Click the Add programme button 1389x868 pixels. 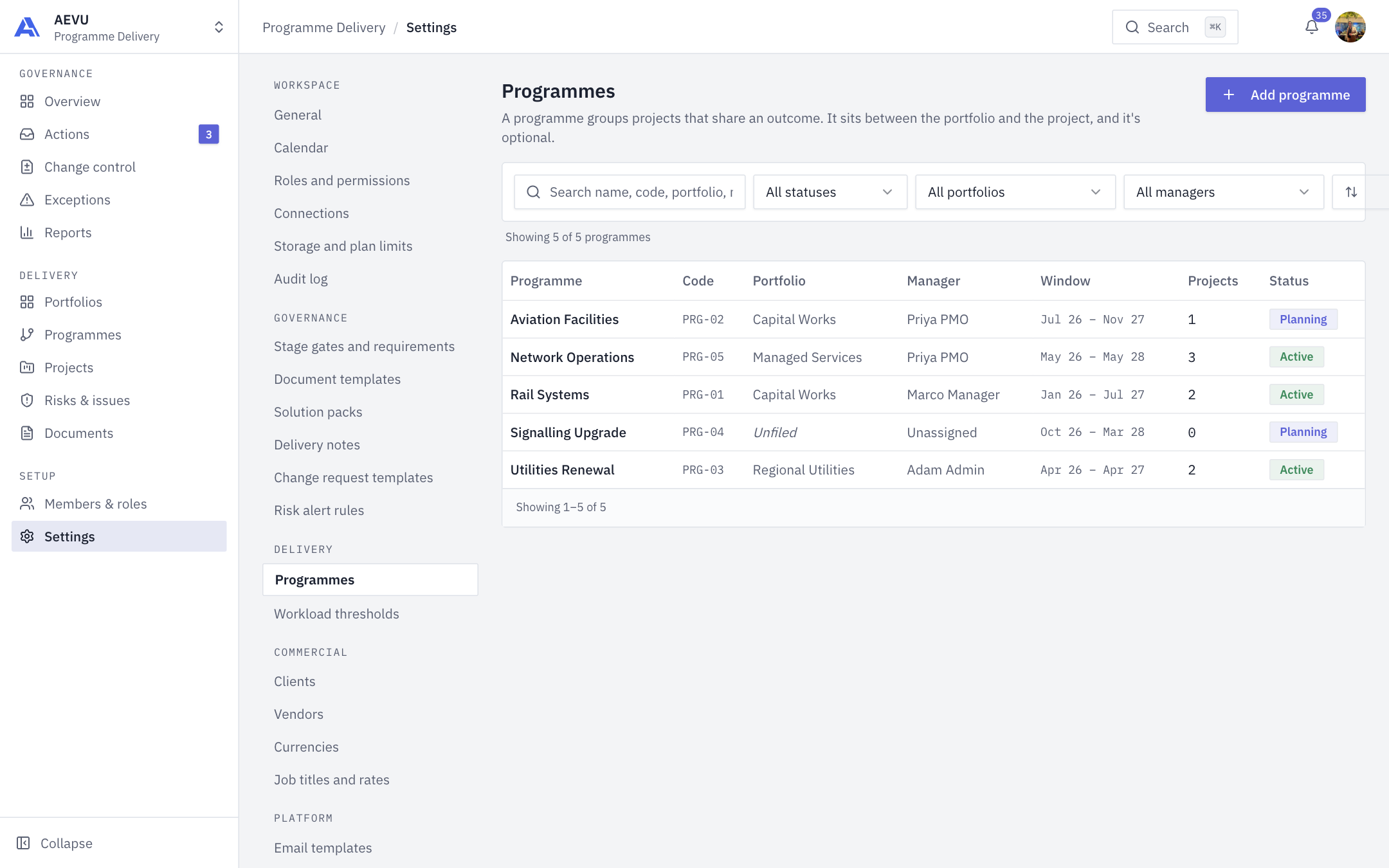1285,95
